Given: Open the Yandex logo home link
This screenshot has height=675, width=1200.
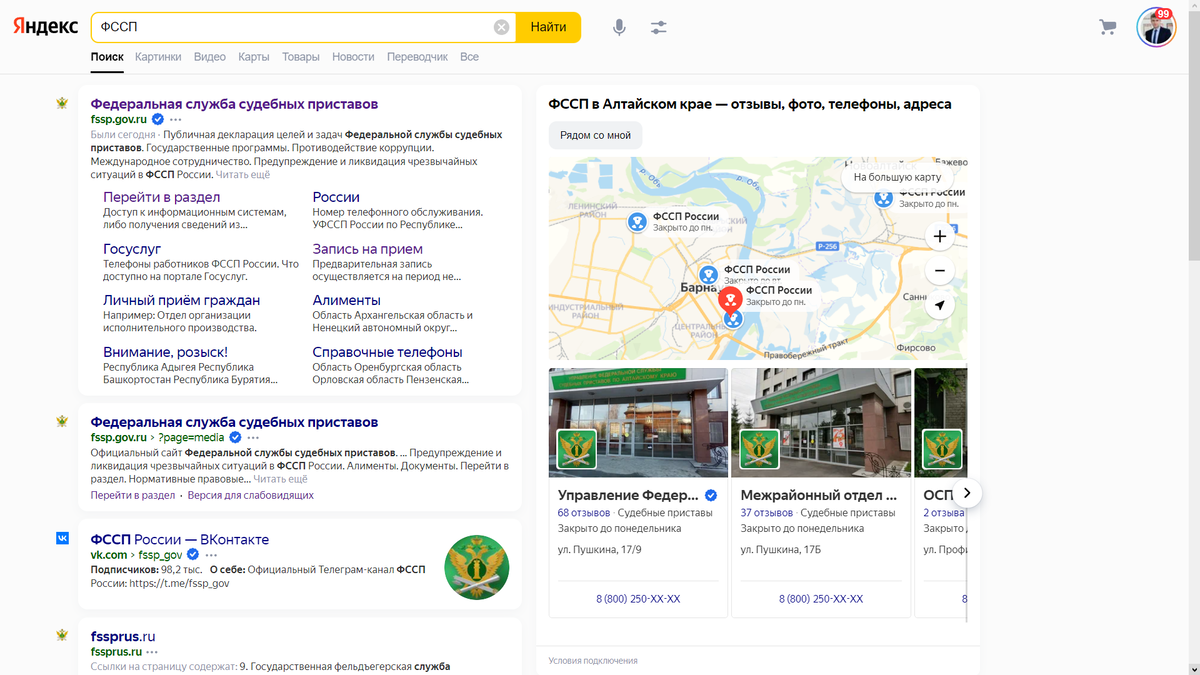Looking at the screenshot, I should pyautogui.click(x=45, y=27).
